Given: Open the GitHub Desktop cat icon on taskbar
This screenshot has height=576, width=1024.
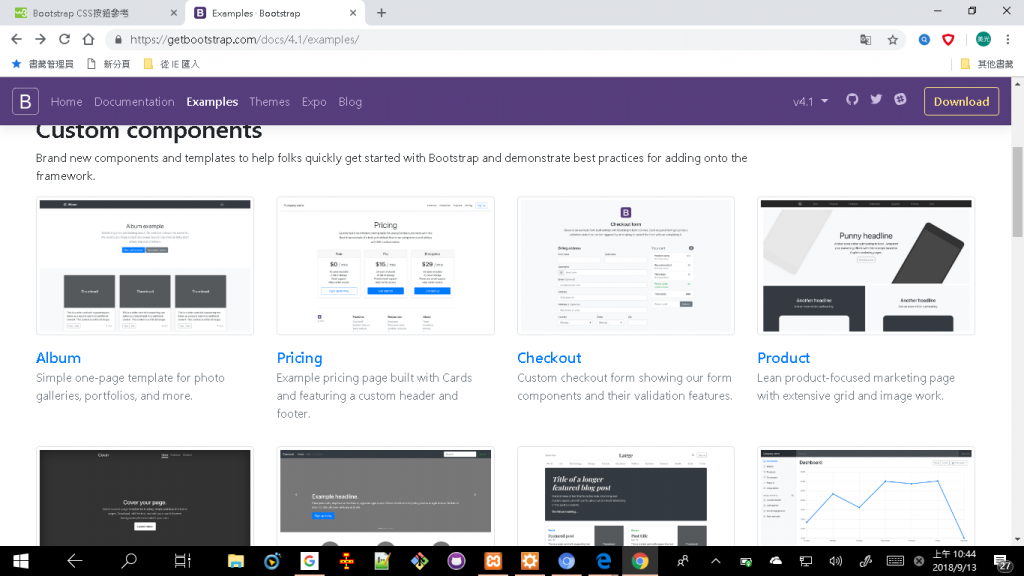Looking at the screenshot, I should (456, 561).
